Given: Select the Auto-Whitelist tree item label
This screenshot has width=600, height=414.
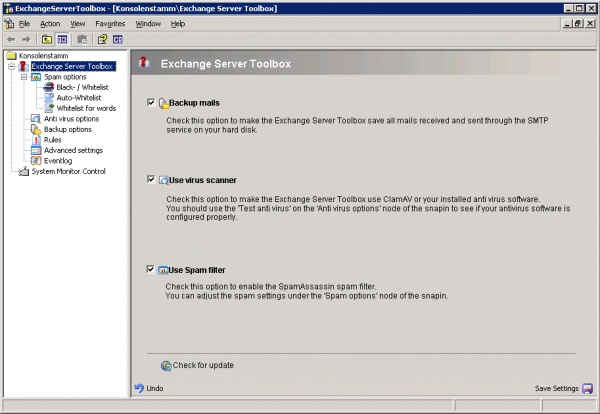Looking at the screenshot, I should point(79,98).
